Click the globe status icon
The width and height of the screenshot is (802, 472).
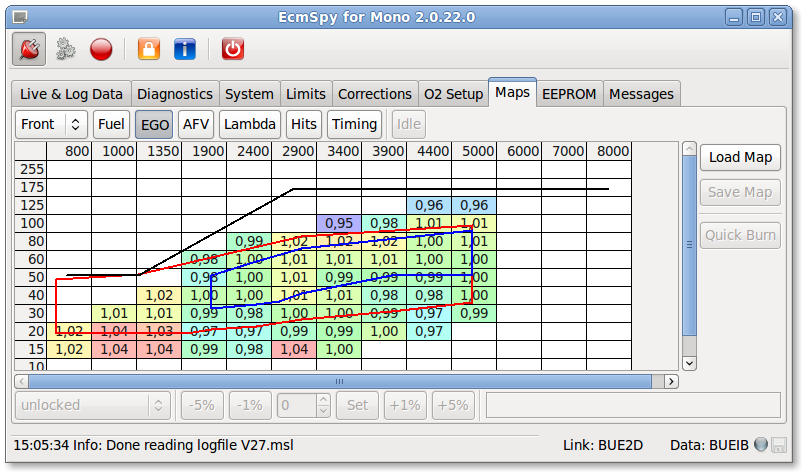pos(761,443)
